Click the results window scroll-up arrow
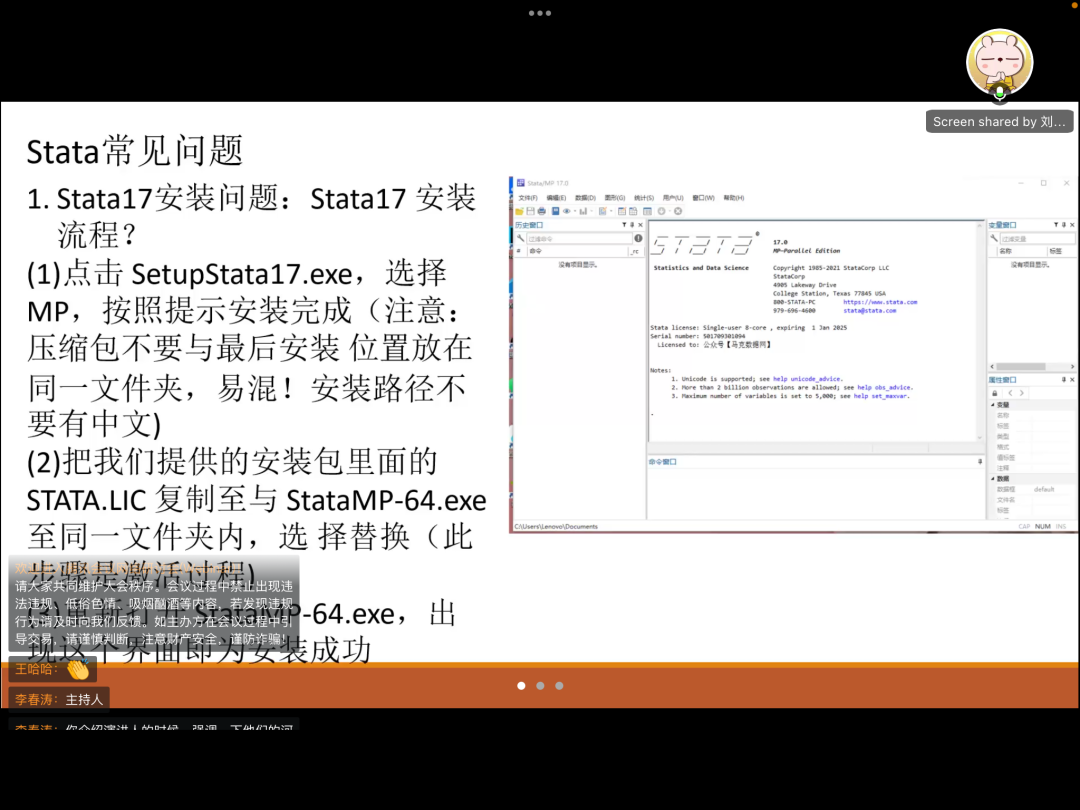This screenshot has width=1080, height=810. point(980,225)
